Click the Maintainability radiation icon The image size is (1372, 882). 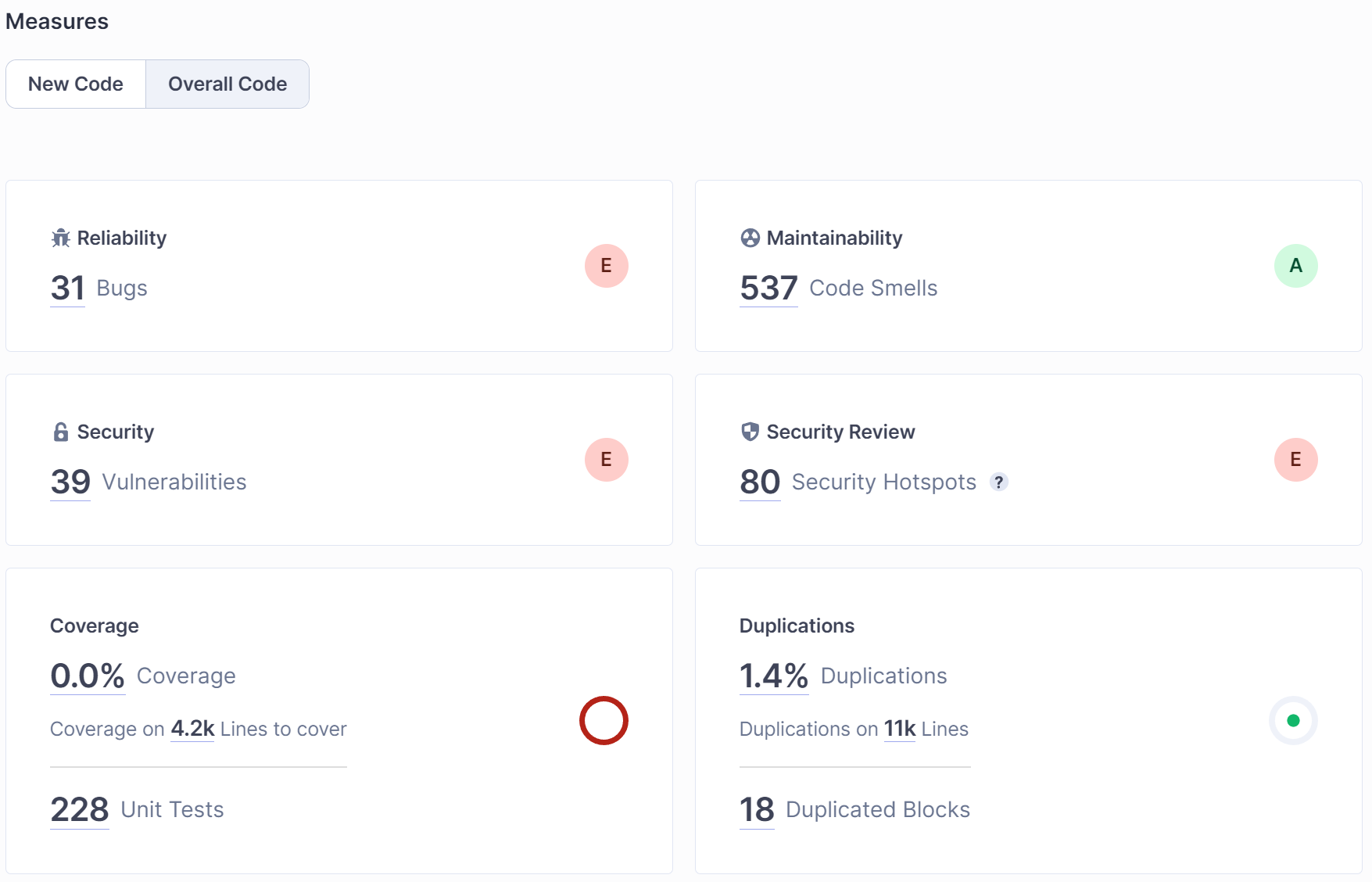point(750,238)
